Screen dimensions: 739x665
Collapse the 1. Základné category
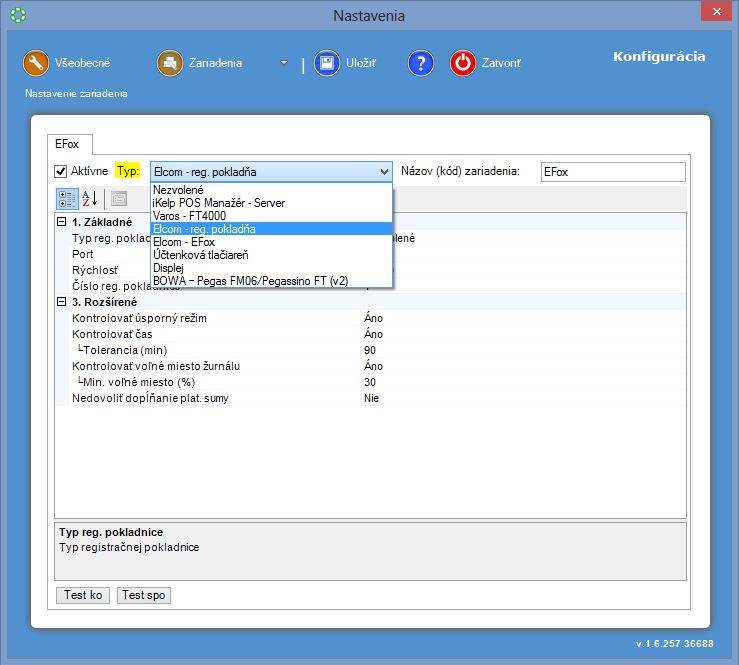coord(62,222)
